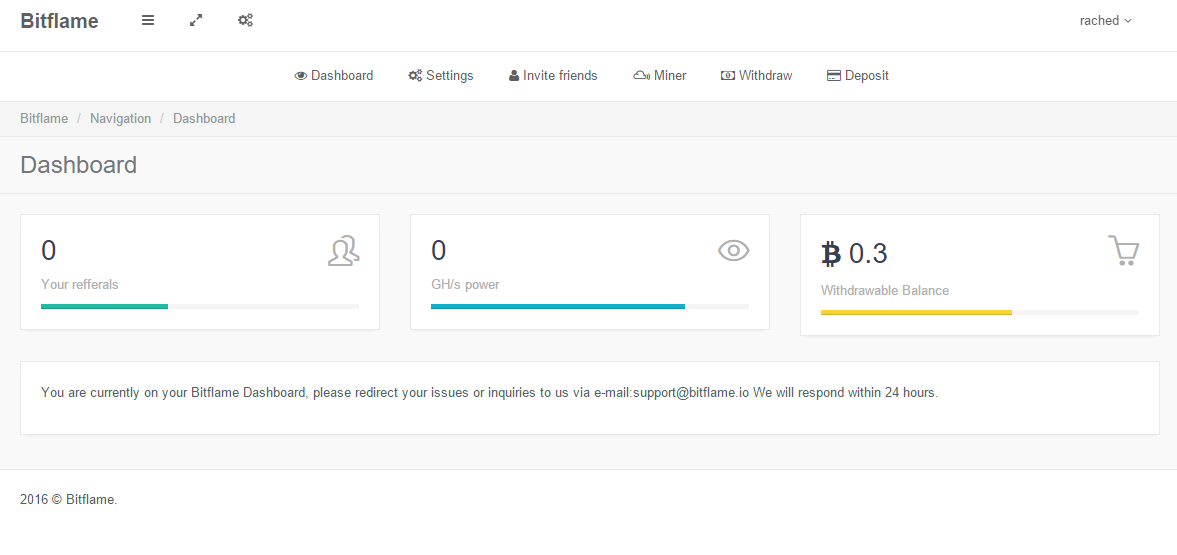The height and width of the screenshot is (555, 1177).
Task: Click the credit card icon beside Deposit
Action: pos(833,76)
